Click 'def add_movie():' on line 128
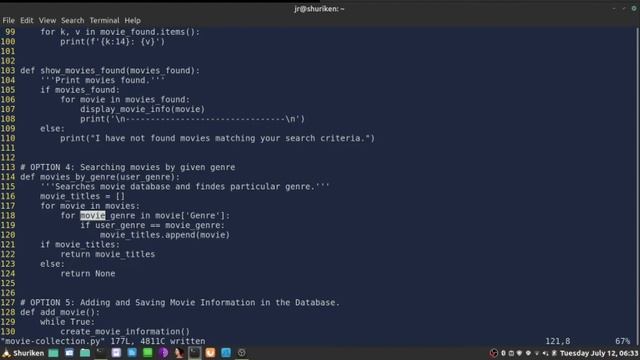This screenshot has height=360, width=640. [x=60, y=312]
